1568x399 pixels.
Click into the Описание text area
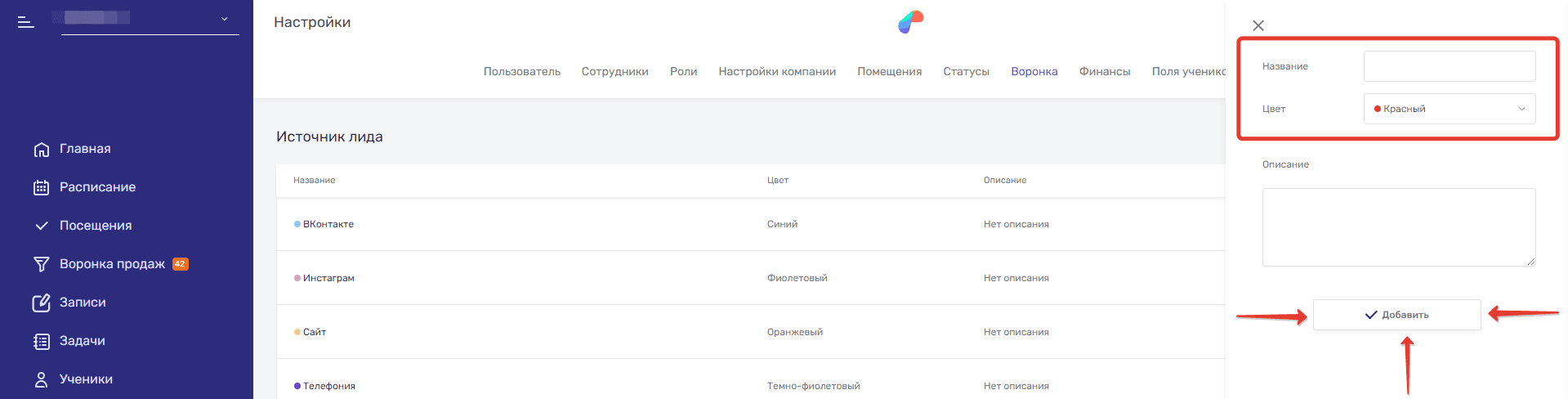tap(1398, 227)
